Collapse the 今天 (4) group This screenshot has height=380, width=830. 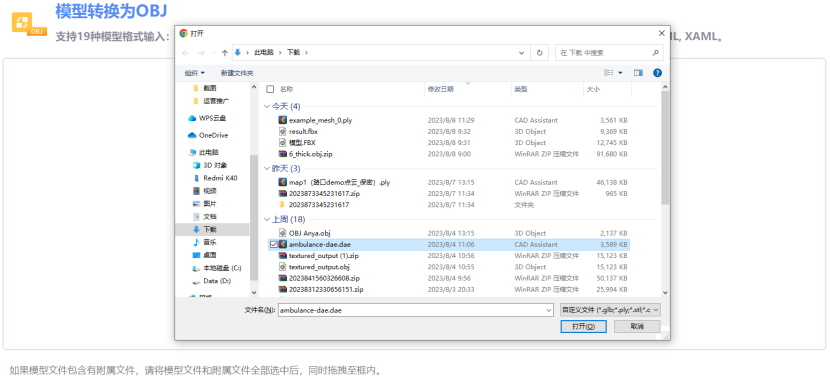tap(267, 106)
